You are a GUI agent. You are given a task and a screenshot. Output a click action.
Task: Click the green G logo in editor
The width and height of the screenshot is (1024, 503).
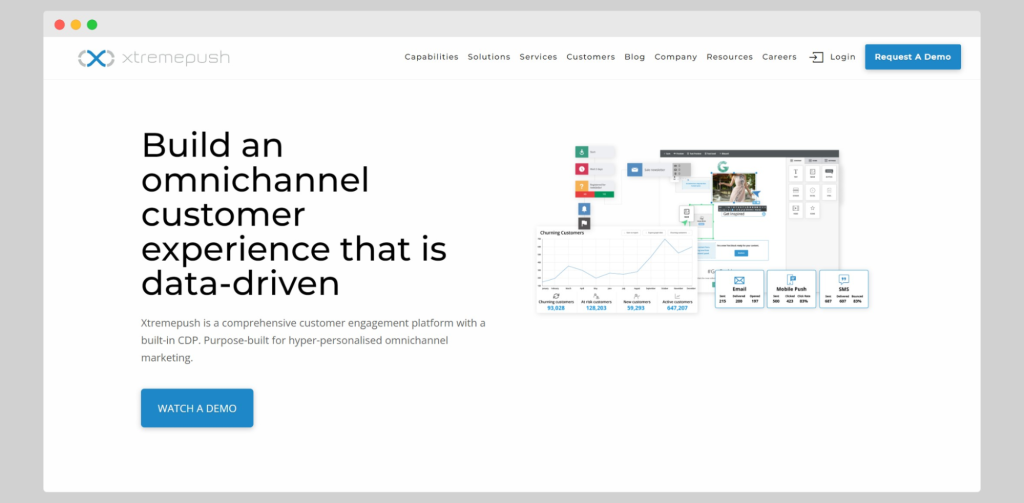[x=723, y=167]
